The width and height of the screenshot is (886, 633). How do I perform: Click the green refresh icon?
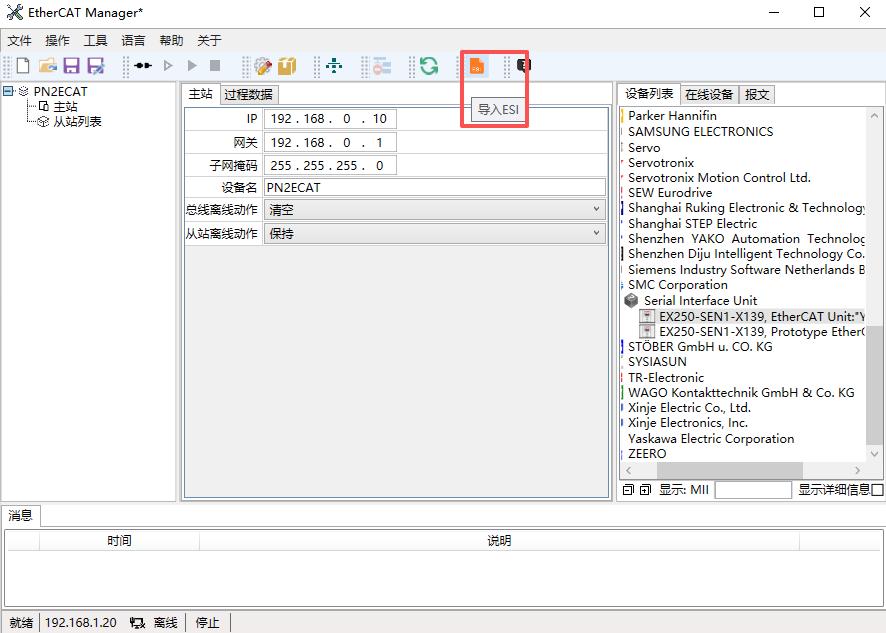pos(429,66)
